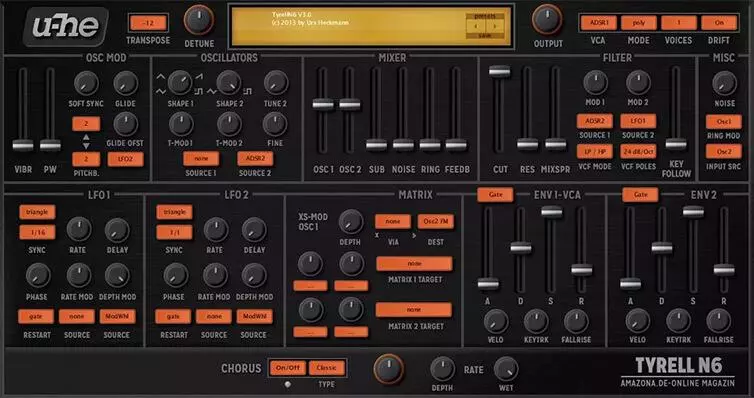Open the Transpose -12 value selector
The width and height of the screenshot is (754, 398).
[x=148, y=23]
